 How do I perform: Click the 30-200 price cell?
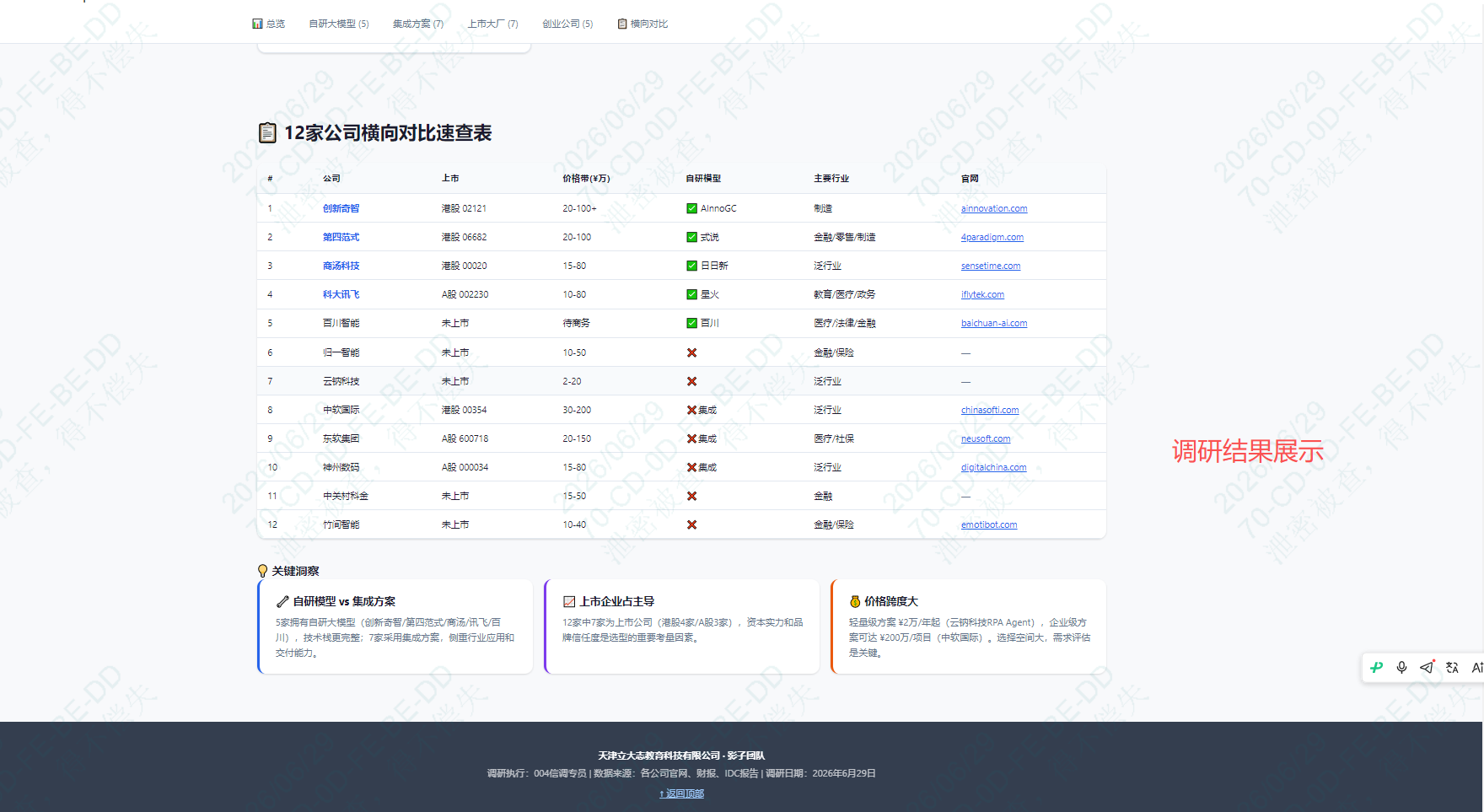click(x=577, y=410)
